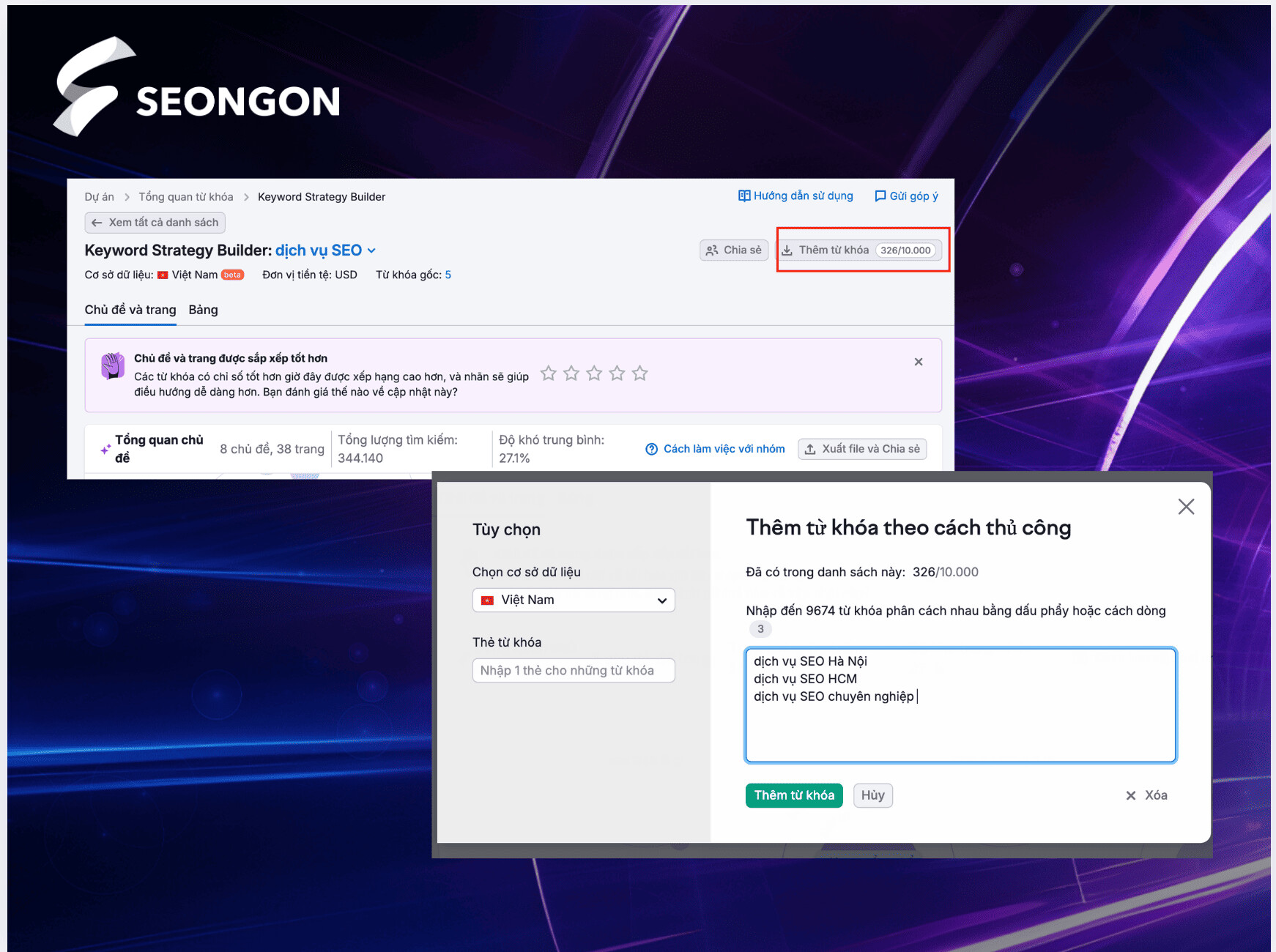Rate the update five stars
Viewport: 1276px width, 952px height.
[x=640, y=373]
